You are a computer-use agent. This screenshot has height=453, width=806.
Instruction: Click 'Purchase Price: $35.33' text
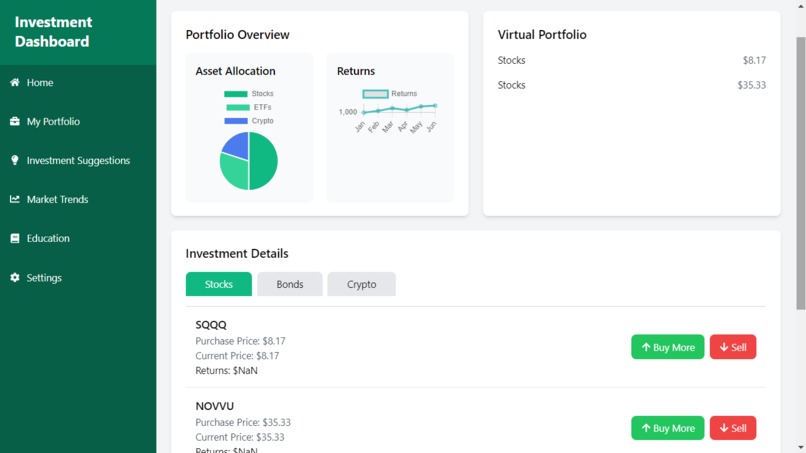pos(243,422)
